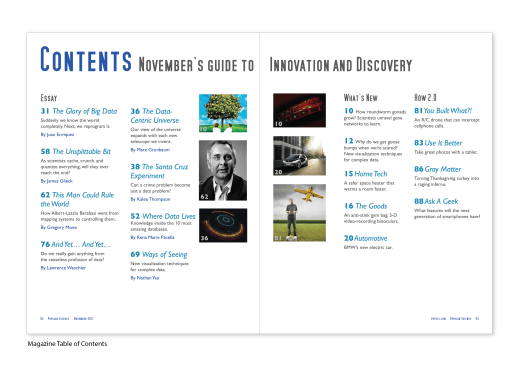Select the '12 Why do we get goose bumps' entry
Image resolution: width=518 pixels, height=374 pixels.
coord(373,150)
